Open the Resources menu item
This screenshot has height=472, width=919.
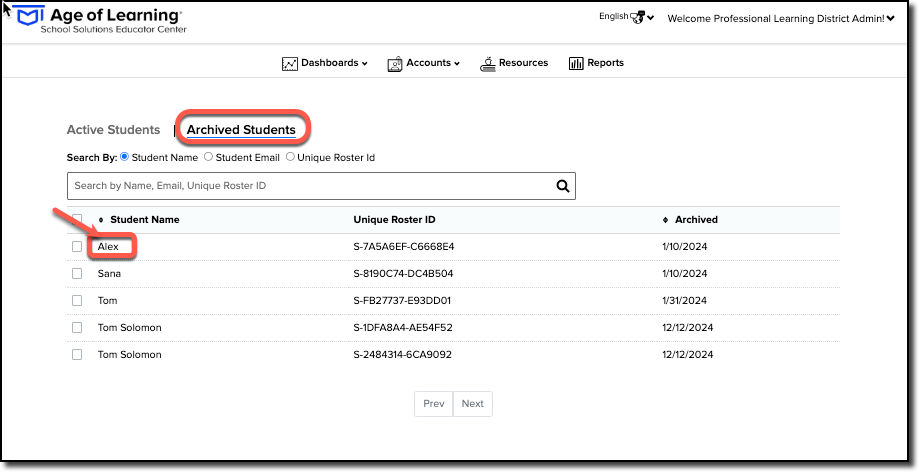tap(514, 63)
